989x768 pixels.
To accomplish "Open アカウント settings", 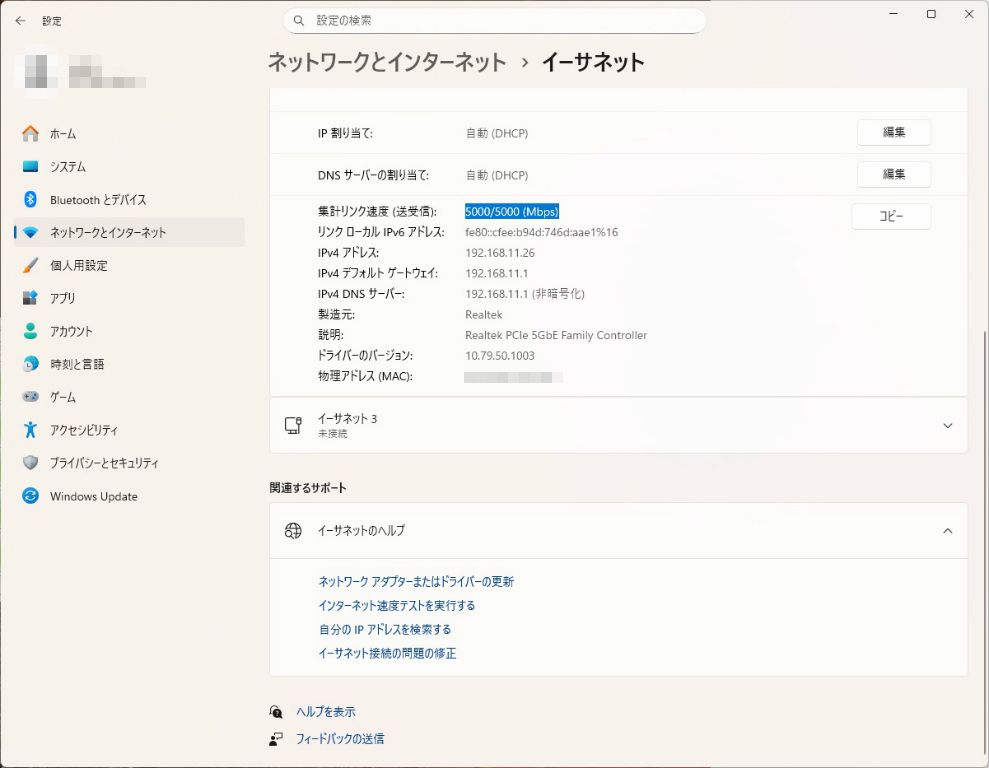I will (x=129, y=331).
